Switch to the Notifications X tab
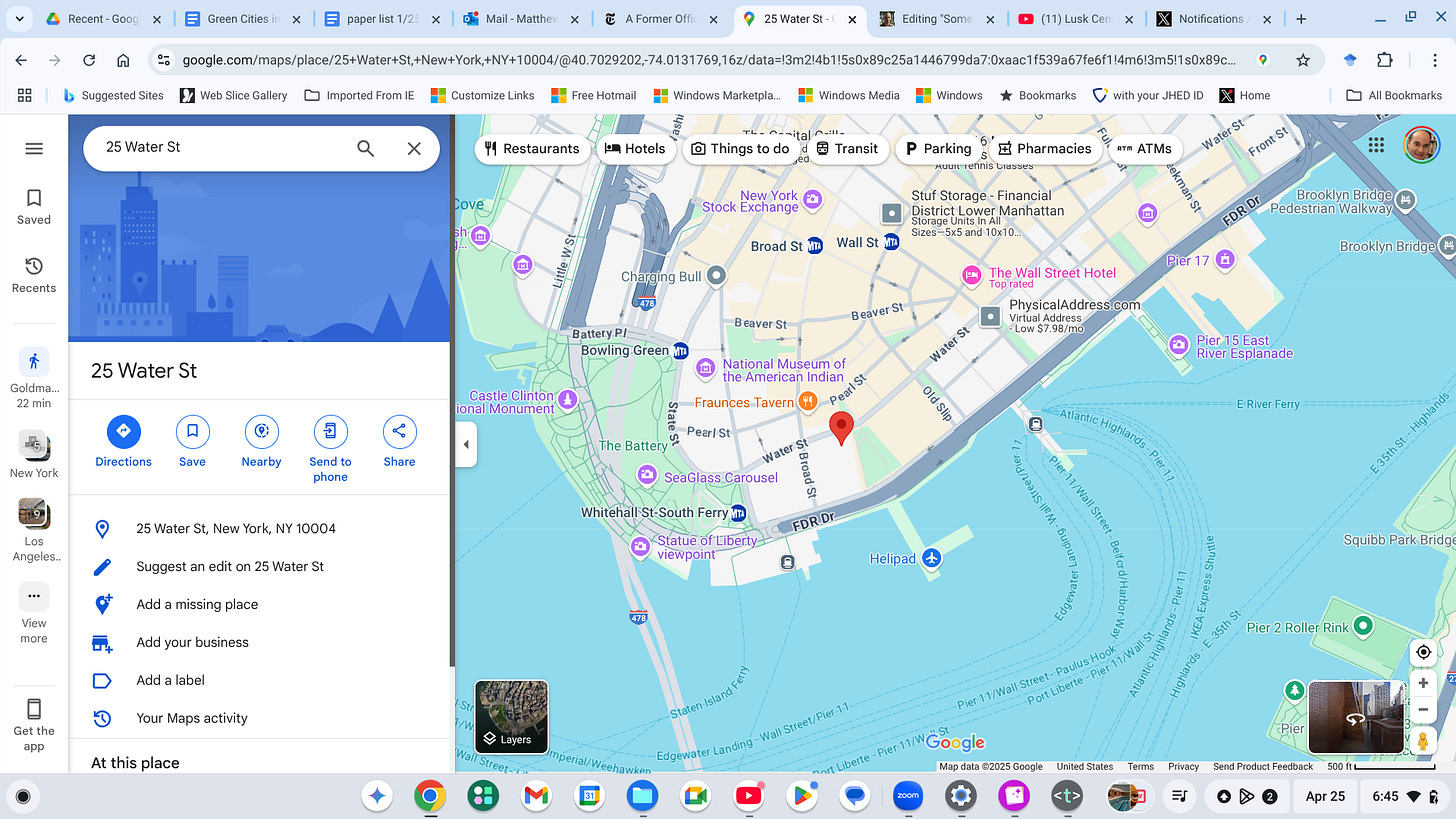The image size is (1456, 819). (x=1215, y=19)
